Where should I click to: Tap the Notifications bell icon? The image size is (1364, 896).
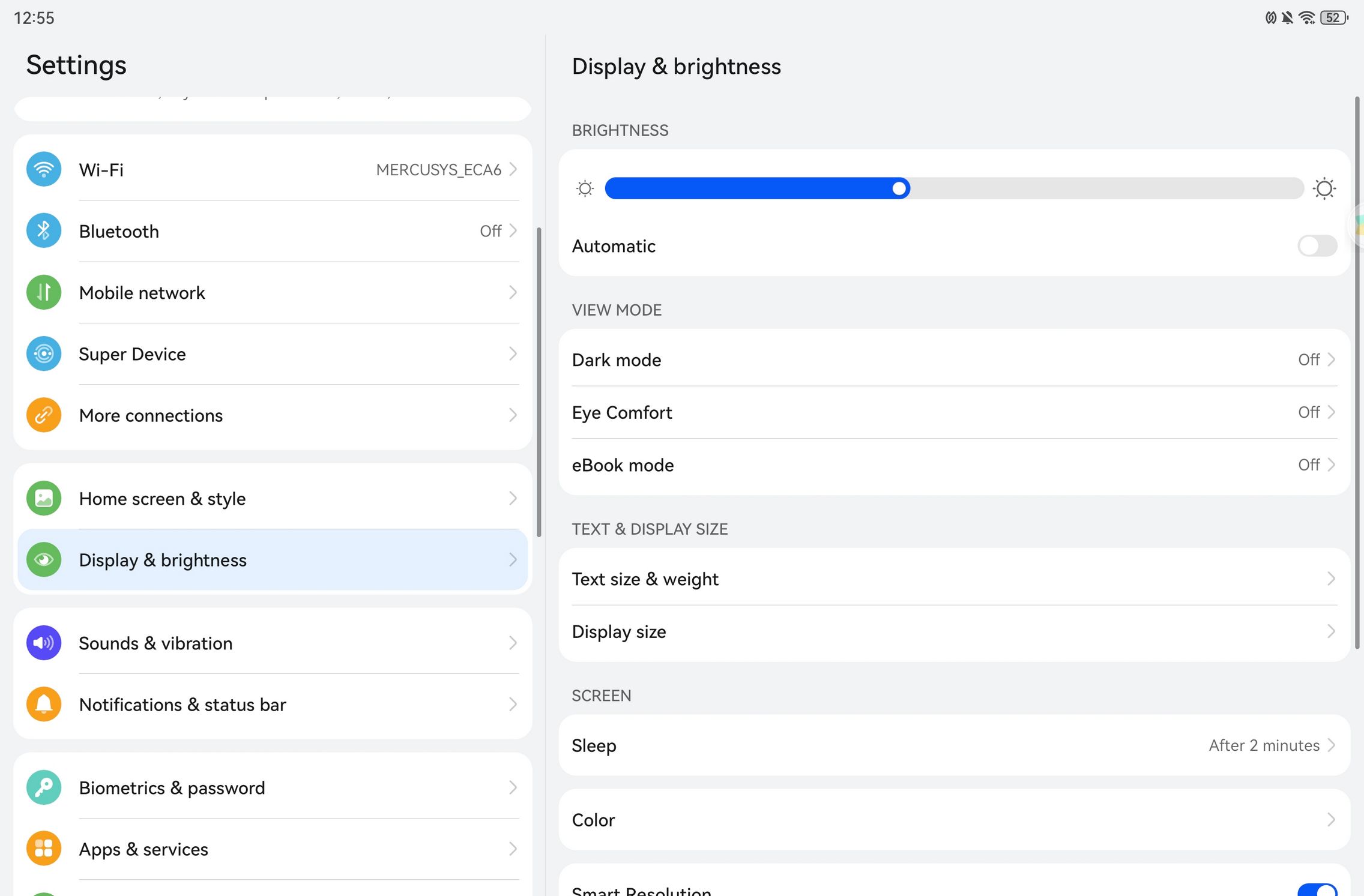pos(44,705)
